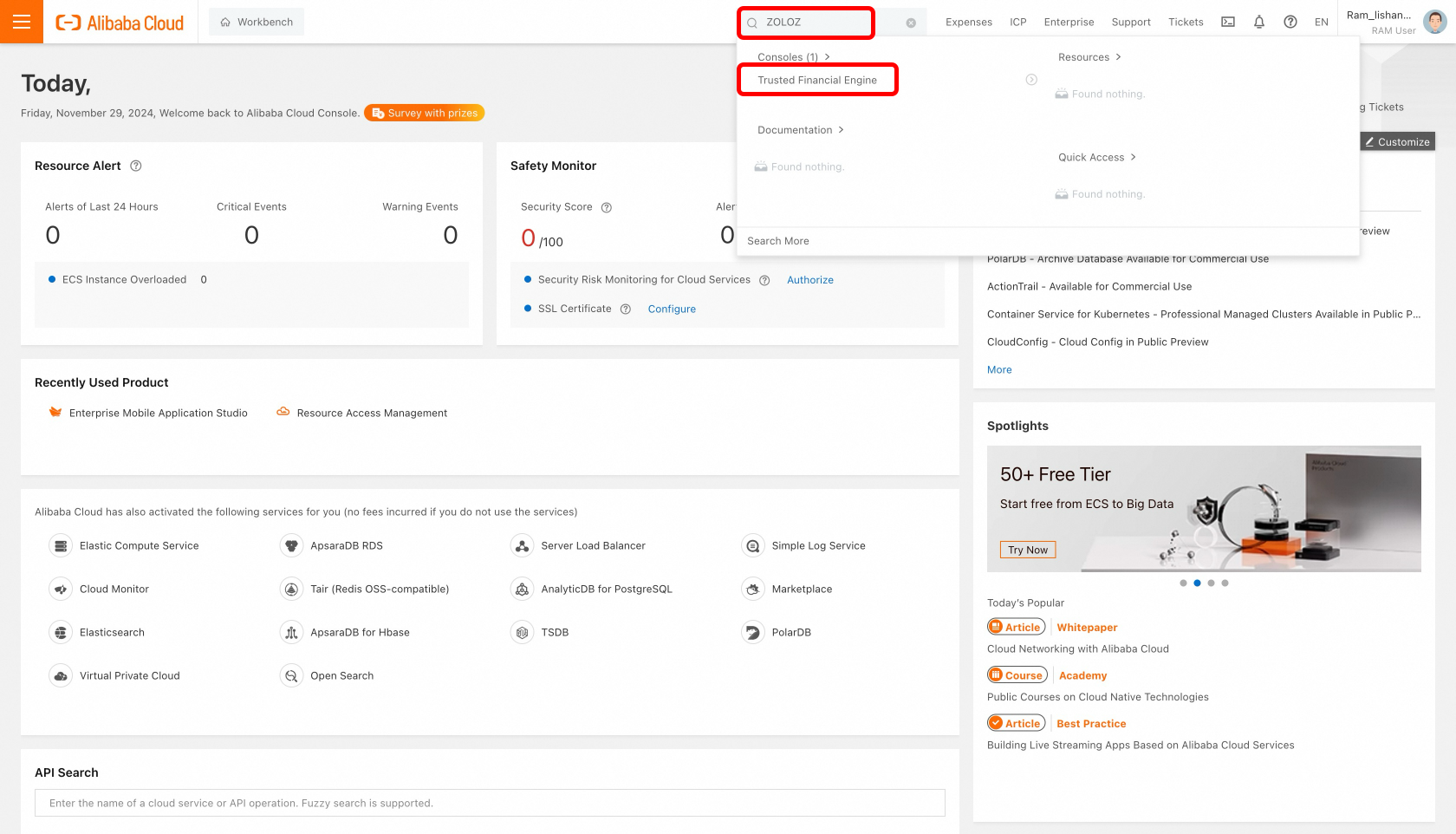This screenshot has width=1456, height=834.
Task: Open the notifications bell
Action: (1259, 23)
